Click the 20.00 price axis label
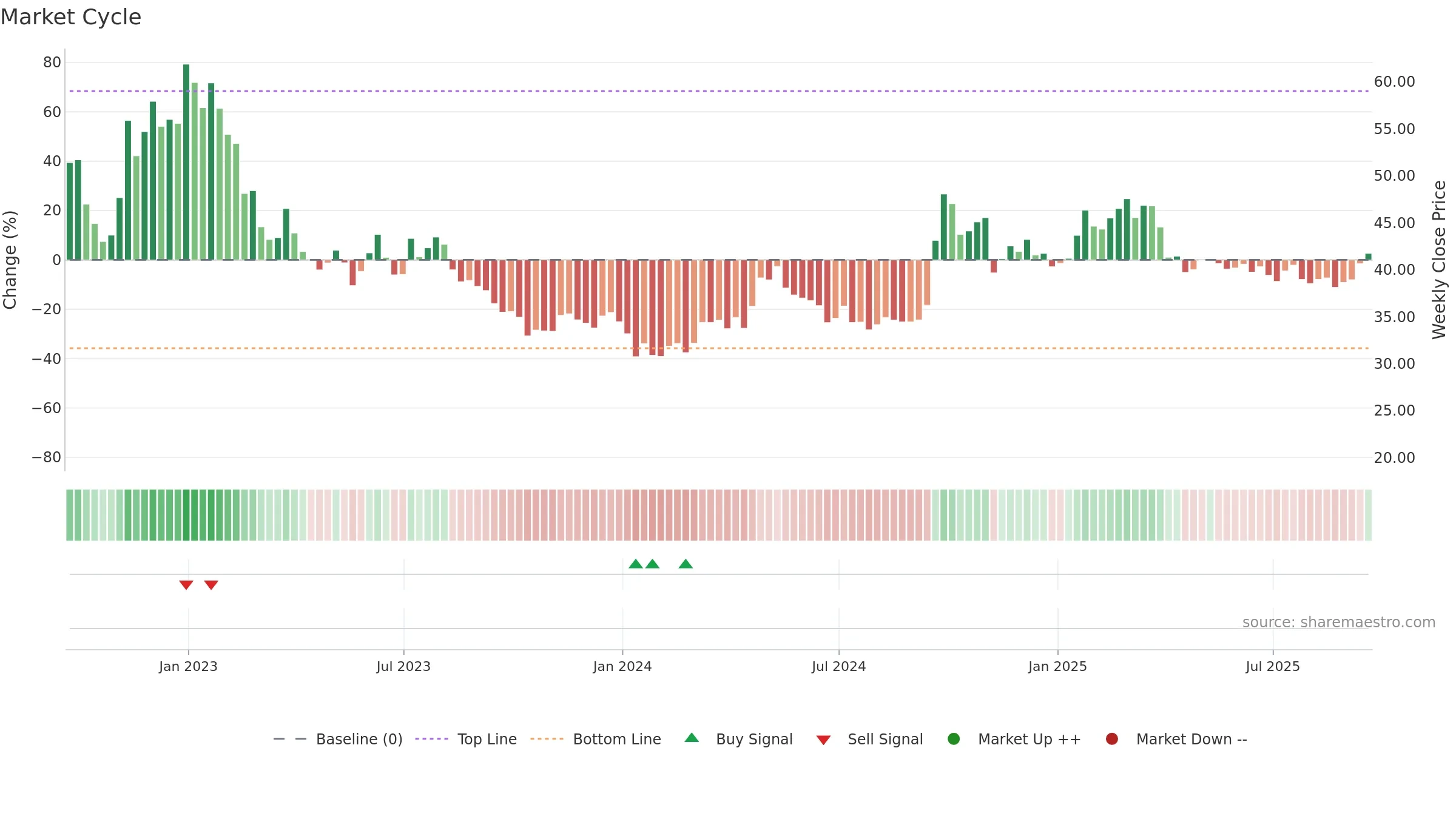This screenshot has width=1456, height=819. (1394, 457)
